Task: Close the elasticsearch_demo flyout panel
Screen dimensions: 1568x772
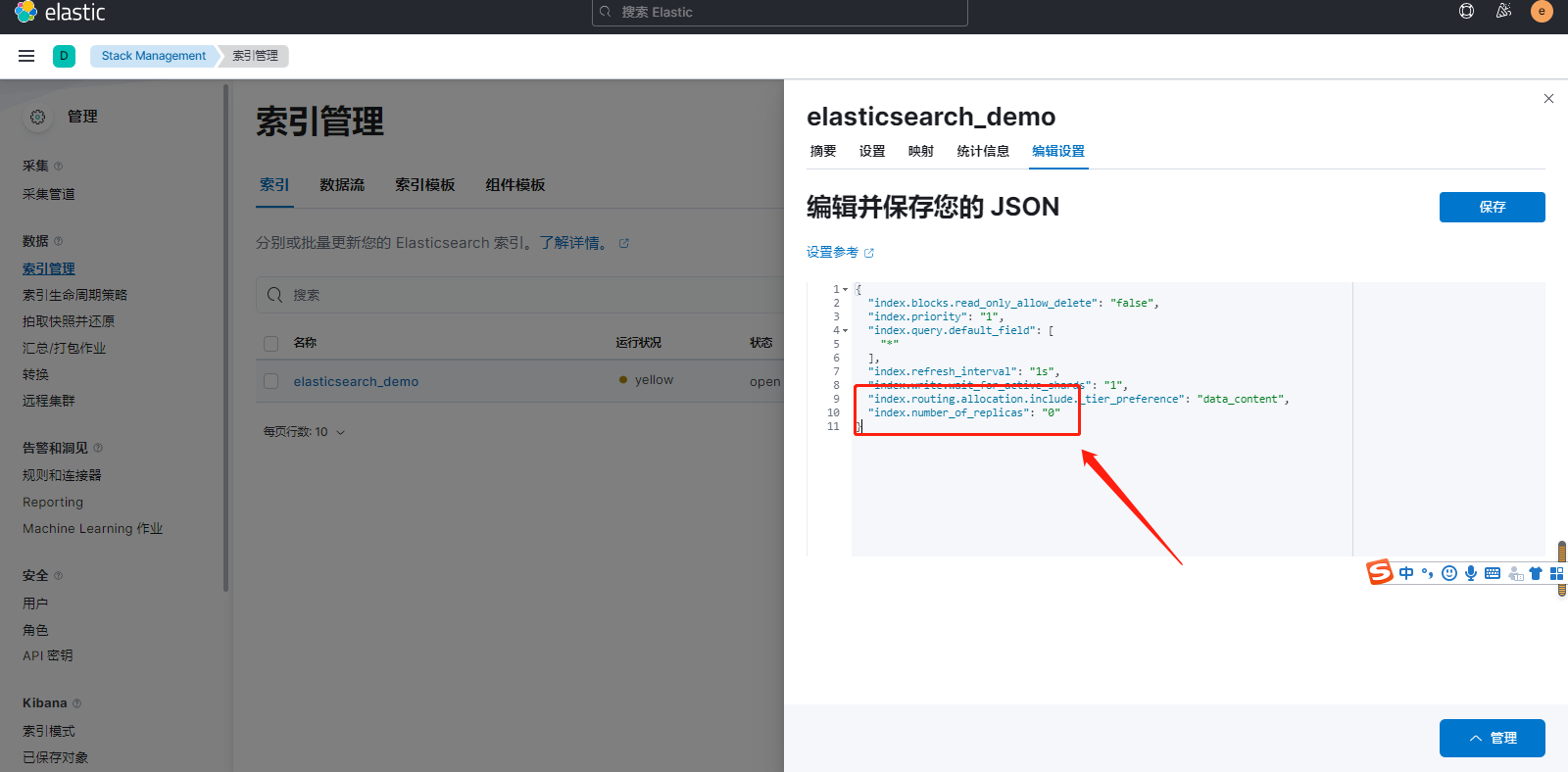Action: point(1548,99)
